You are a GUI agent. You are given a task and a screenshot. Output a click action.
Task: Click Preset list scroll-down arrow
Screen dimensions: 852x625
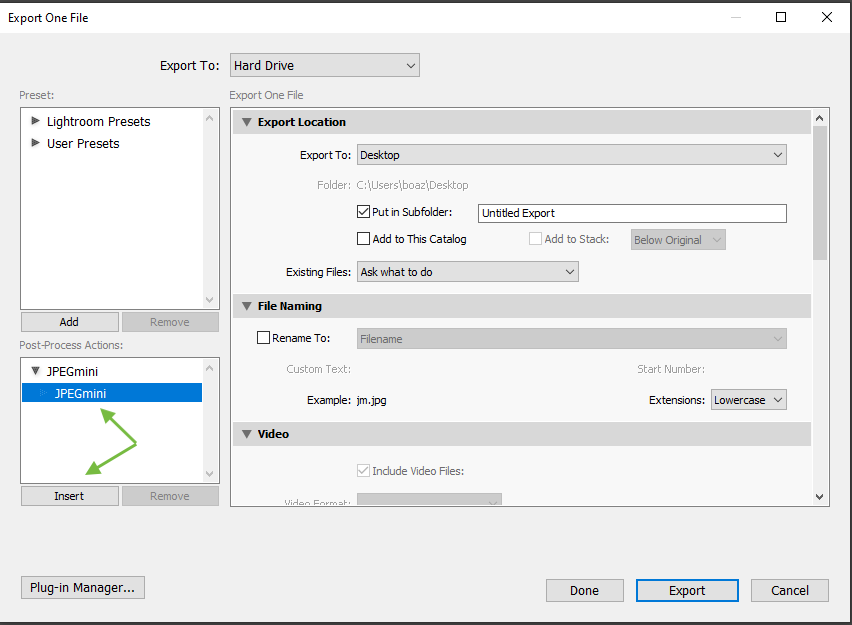(210, 300)
